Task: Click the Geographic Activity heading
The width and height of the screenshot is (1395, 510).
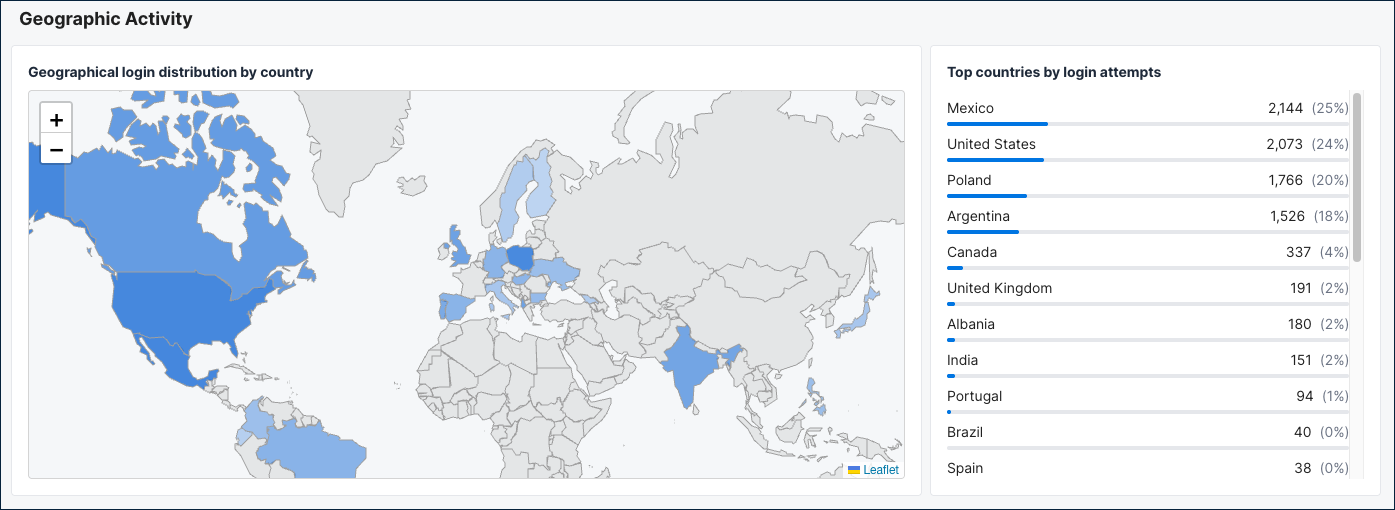Action: [x=106, y=19]
